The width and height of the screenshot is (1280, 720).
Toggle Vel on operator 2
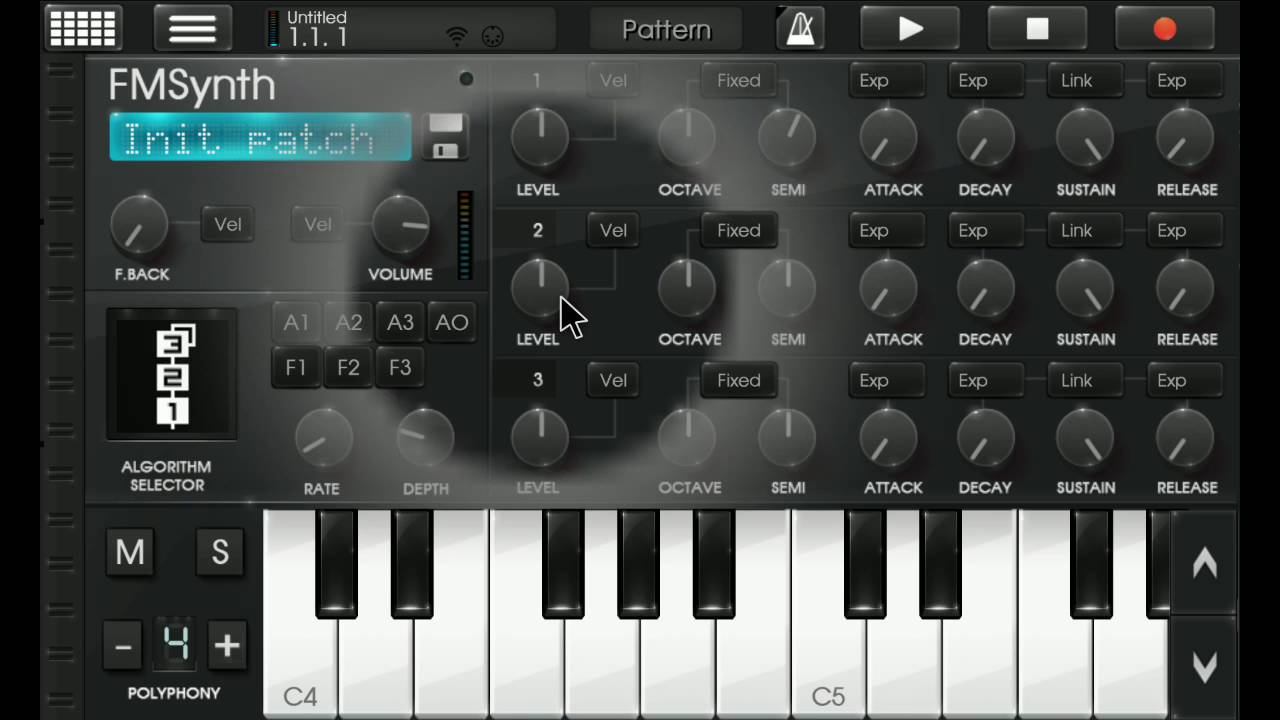pyautogui.click(x=613, y=230)
